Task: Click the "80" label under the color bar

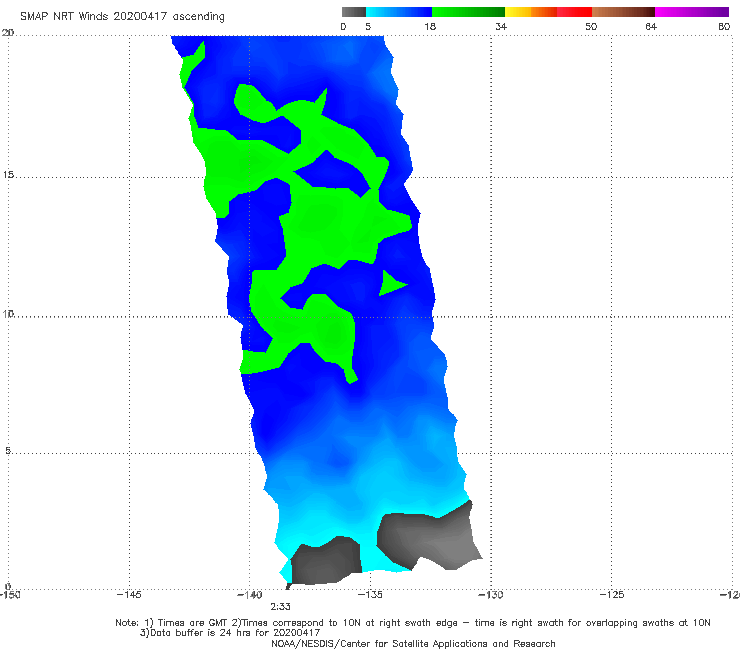Action: (x=724, y=26)
